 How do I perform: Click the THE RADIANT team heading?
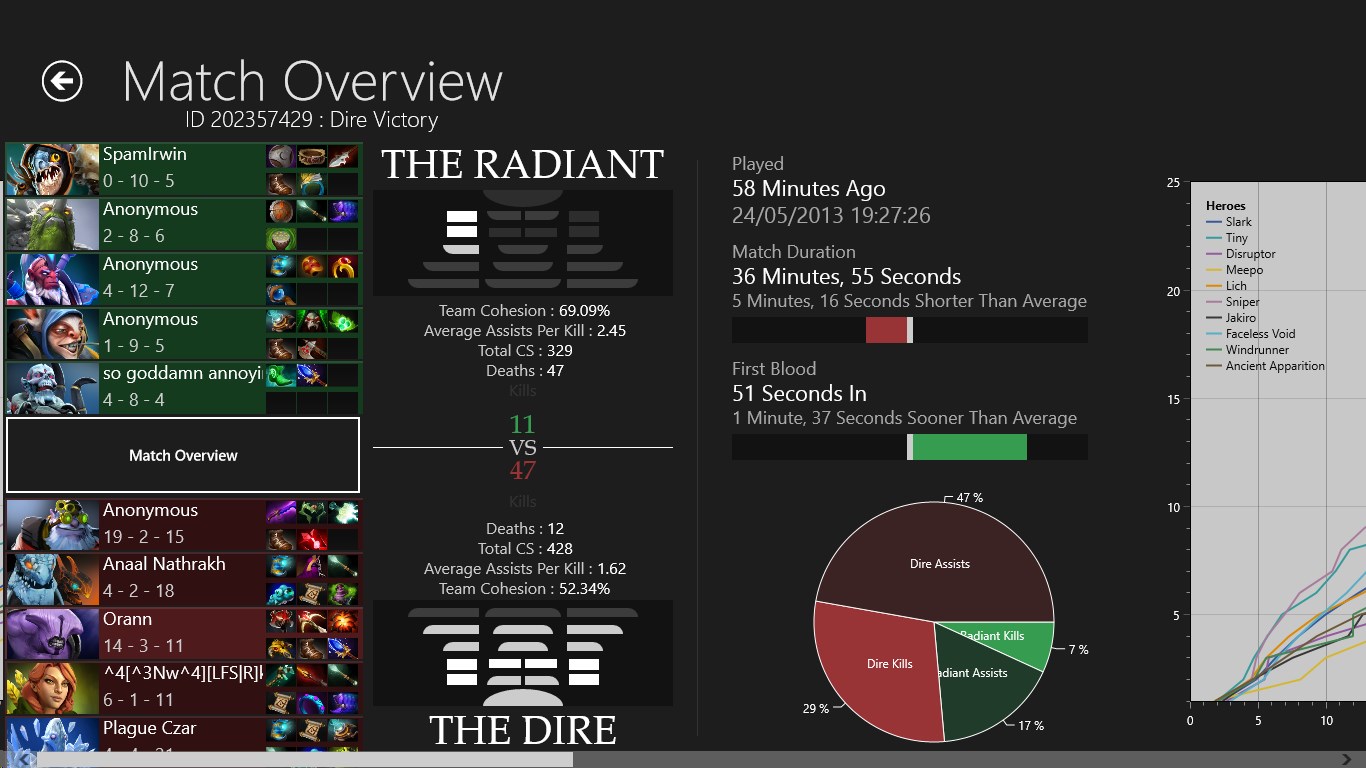tap(523, 164)
